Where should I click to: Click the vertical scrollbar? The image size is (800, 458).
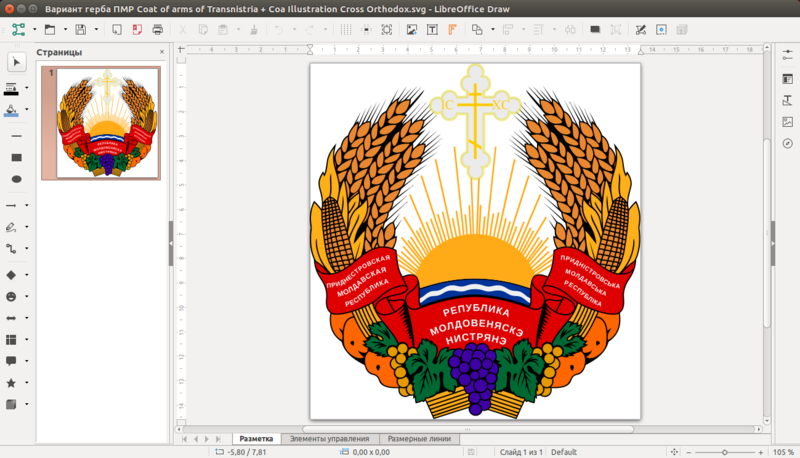point(767,235)
